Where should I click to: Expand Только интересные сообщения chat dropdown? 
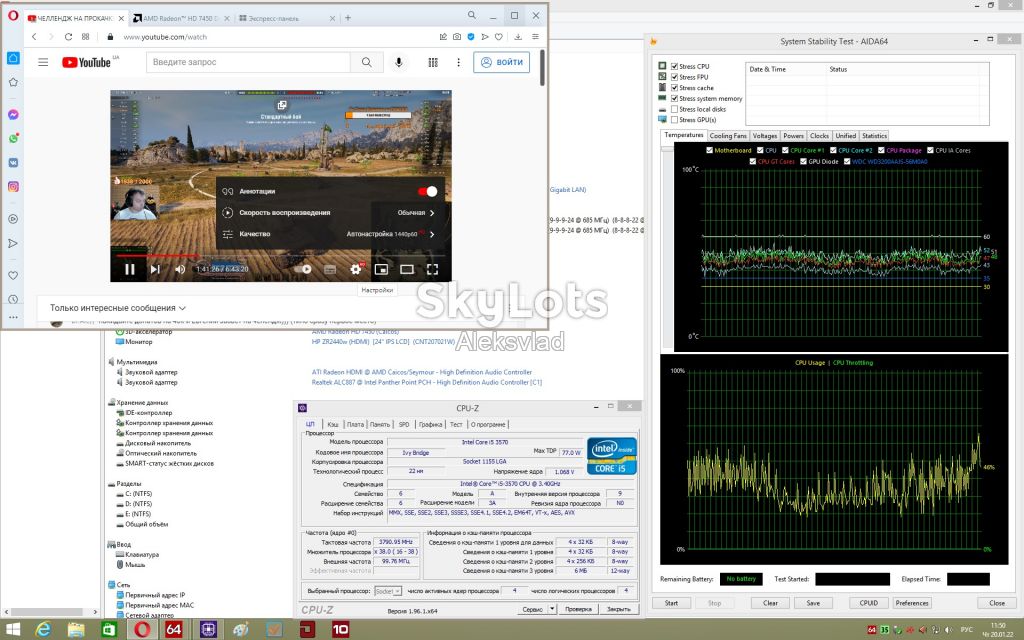click(118, 308)
